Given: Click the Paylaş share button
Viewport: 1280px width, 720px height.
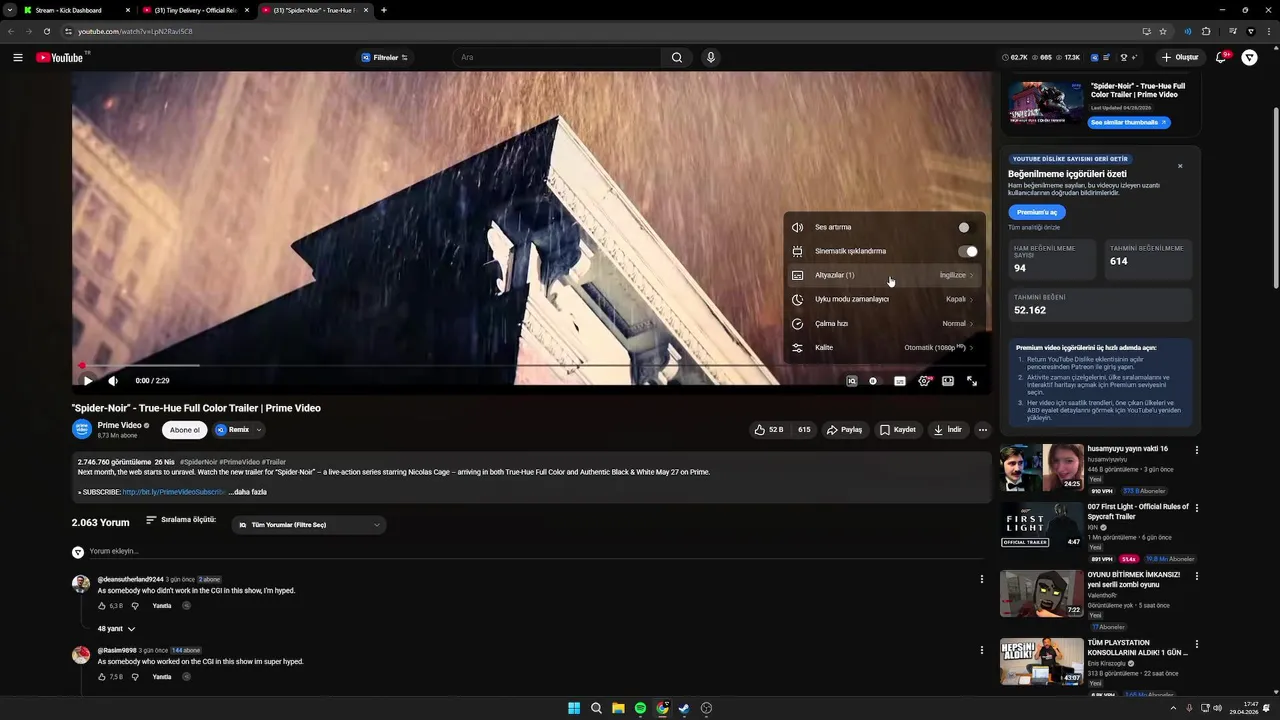Looking at the screenshot, I should (x=844, y=430).
